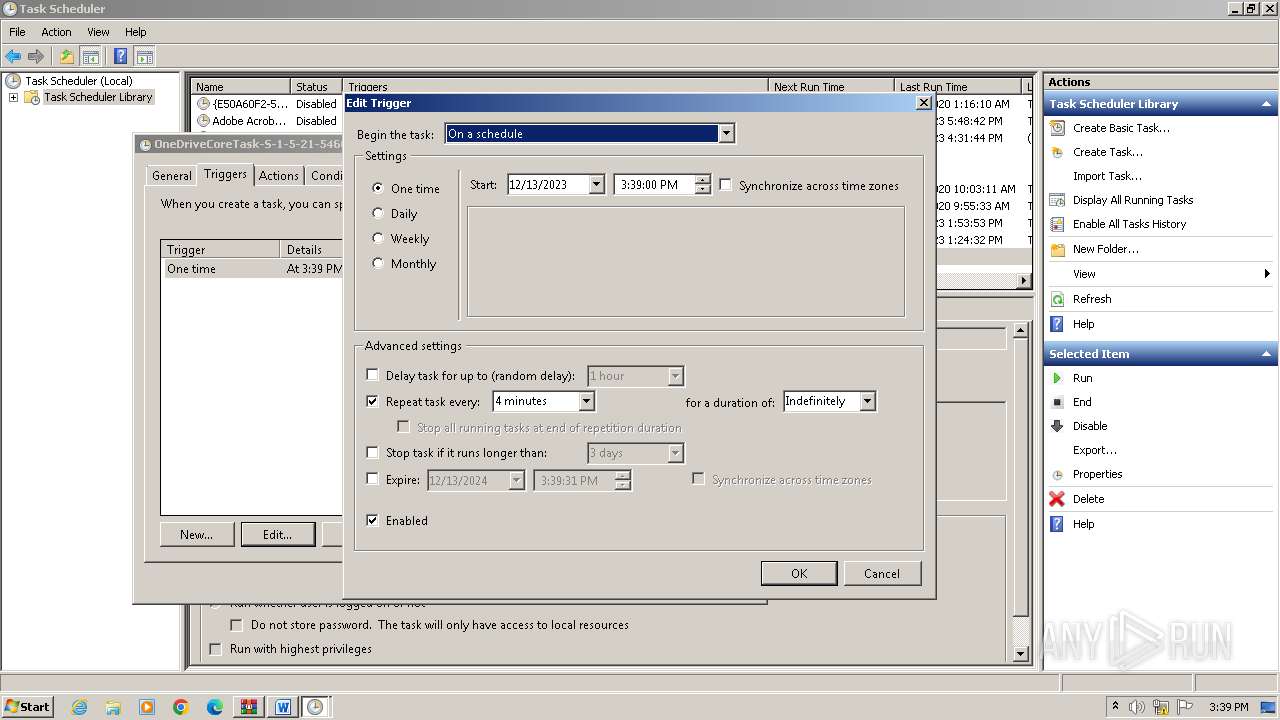Click the Back arrow toolbar icon
The height and width of the screenshot is (720, 1280).
pos(13,57)
